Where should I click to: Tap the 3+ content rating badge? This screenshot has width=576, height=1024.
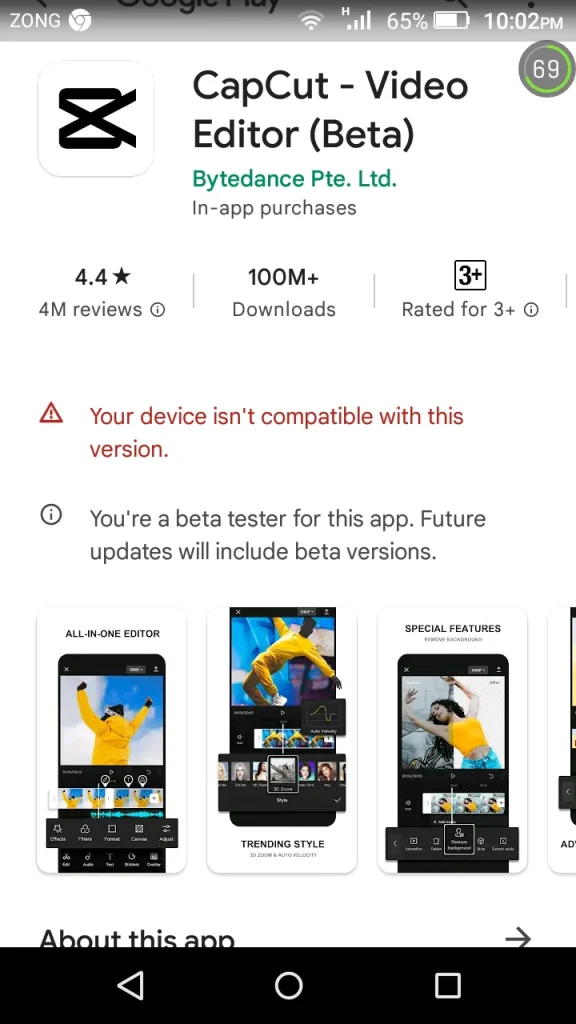click(x=470, y=276)
